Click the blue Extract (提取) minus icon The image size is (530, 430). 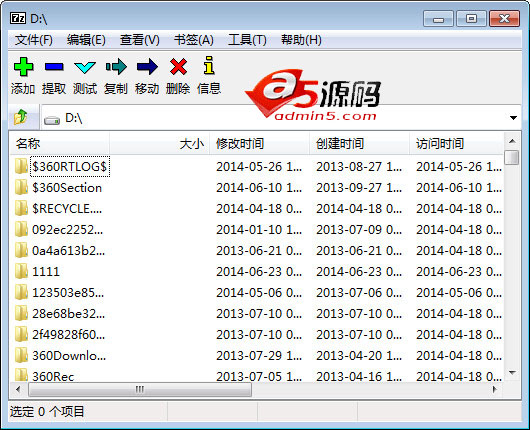coord(54,67)
